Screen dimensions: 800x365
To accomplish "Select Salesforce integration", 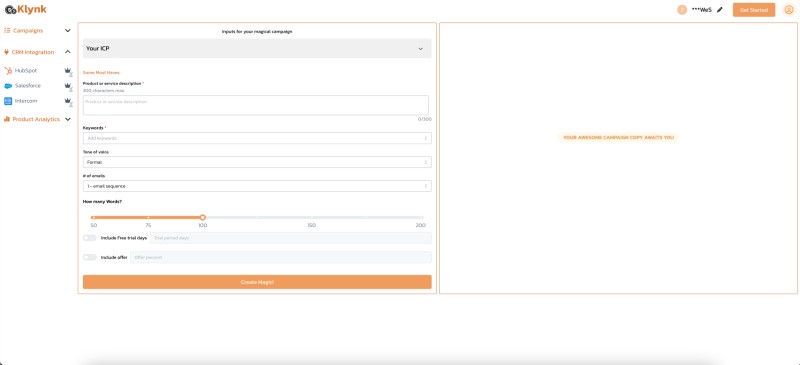I will coord(28,86).
